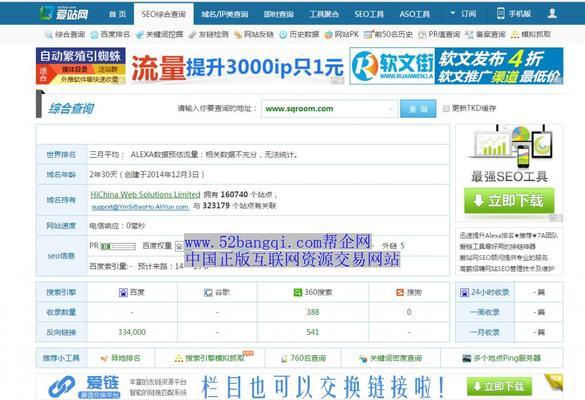
Task: Click the 最强SEO工具 devices image
Action: tap(510, 147)
